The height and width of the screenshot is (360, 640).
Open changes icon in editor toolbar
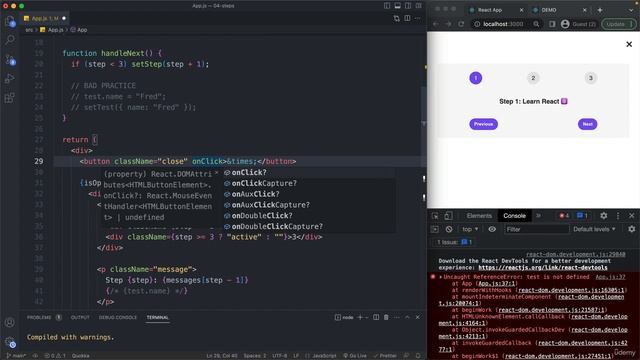click(x=397, y=18)
